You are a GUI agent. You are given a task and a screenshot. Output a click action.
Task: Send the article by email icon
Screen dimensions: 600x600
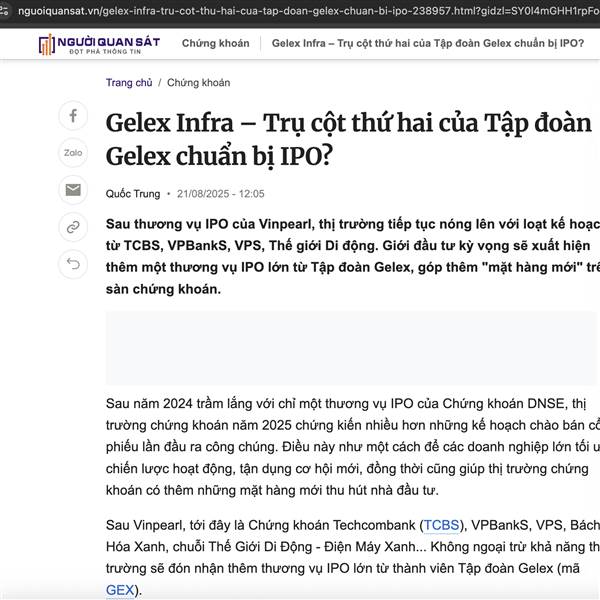(73, 190)
